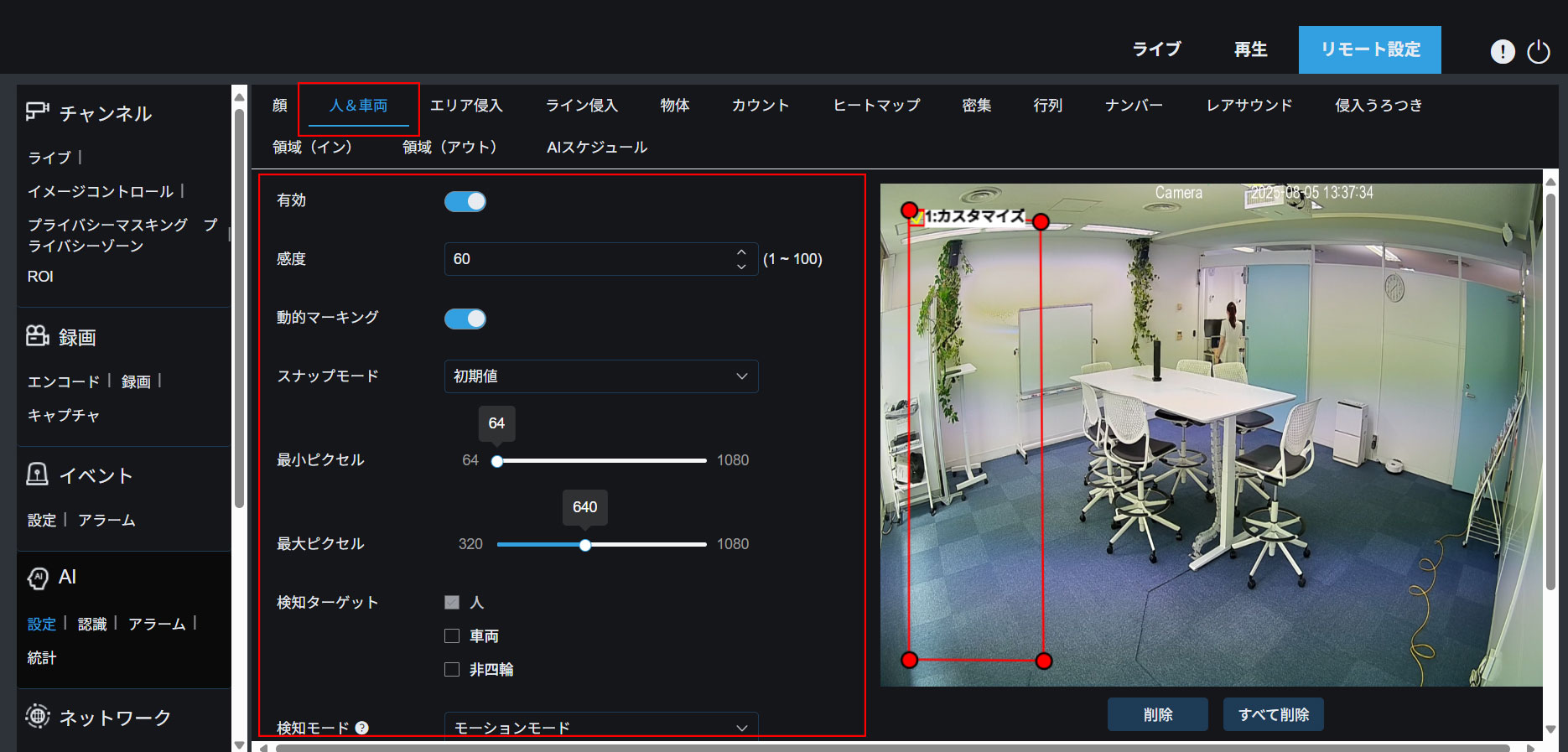Open the キャプチャ sidebar link
This screenshot has width=1568, height=752.
[x=64, y=415]
